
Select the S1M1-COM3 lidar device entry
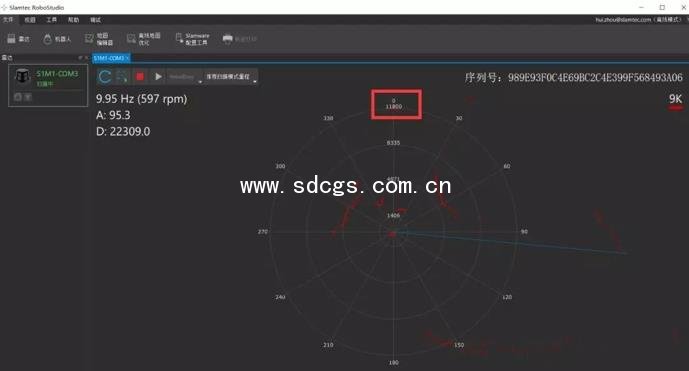pos(48,86)
